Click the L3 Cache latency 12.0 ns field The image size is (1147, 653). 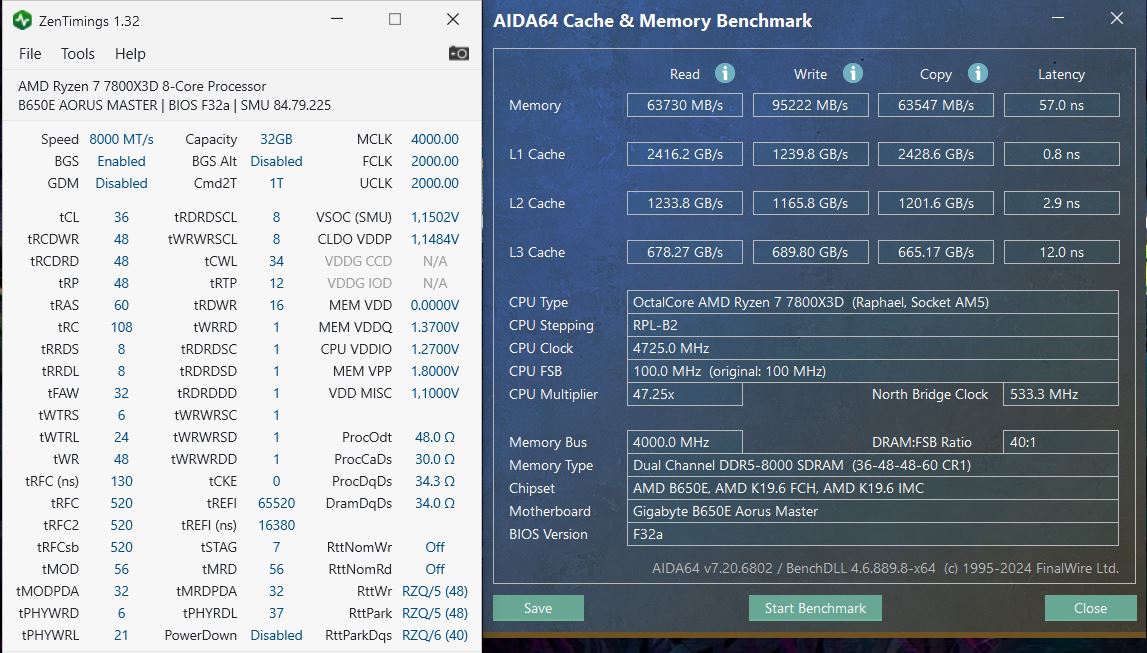click(1061, 252)
